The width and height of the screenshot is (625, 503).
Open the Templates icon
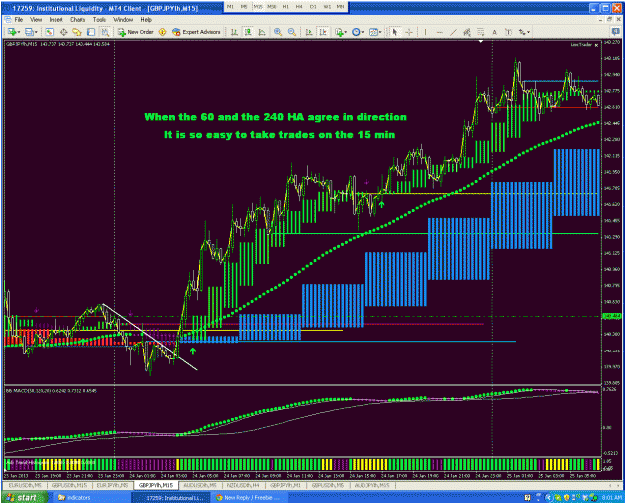point(373,32)
